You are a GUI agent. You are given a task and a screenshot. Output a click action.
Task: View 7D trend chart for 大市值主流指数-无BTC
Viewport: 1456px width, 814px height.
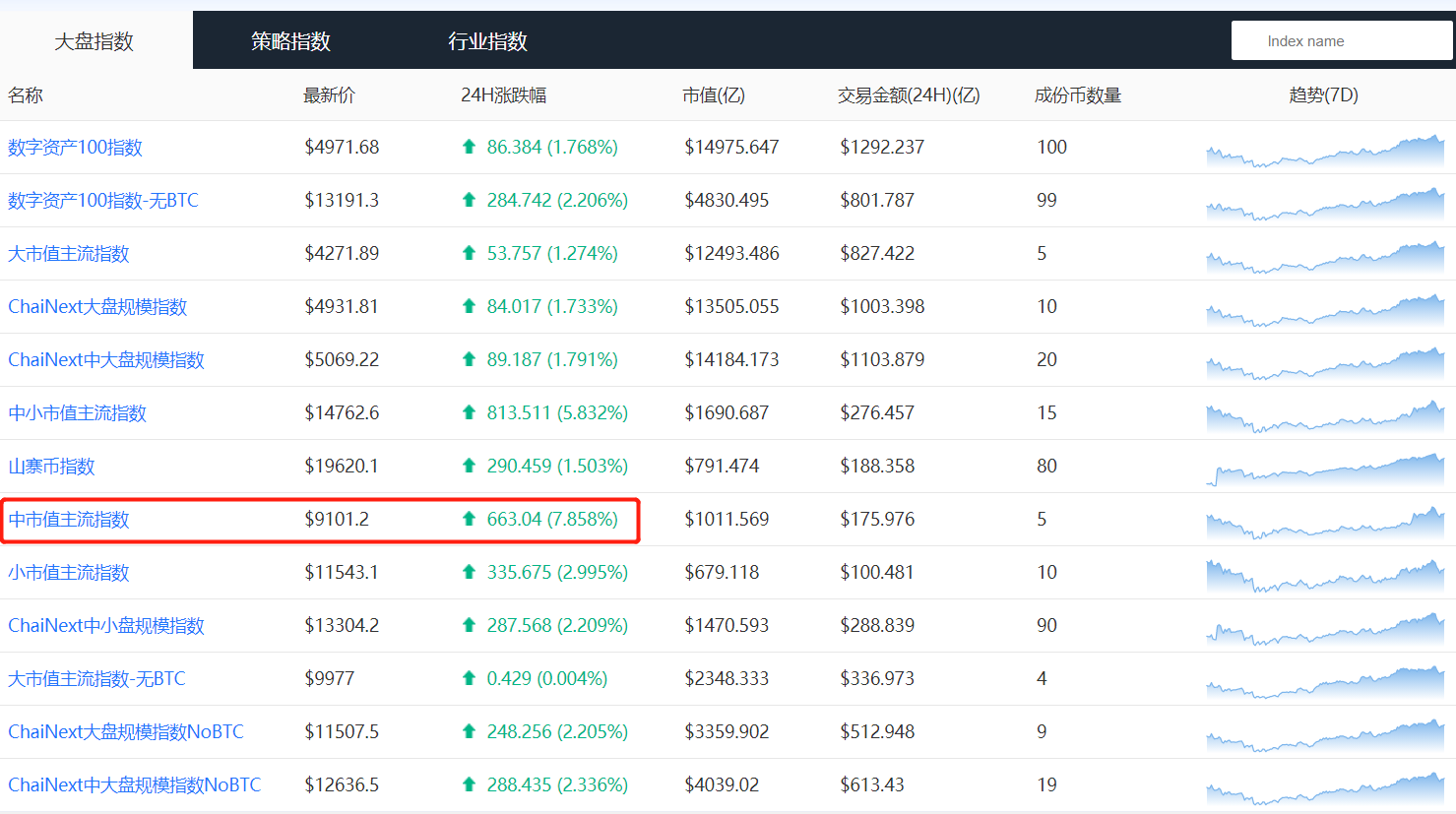(1325, 682)
